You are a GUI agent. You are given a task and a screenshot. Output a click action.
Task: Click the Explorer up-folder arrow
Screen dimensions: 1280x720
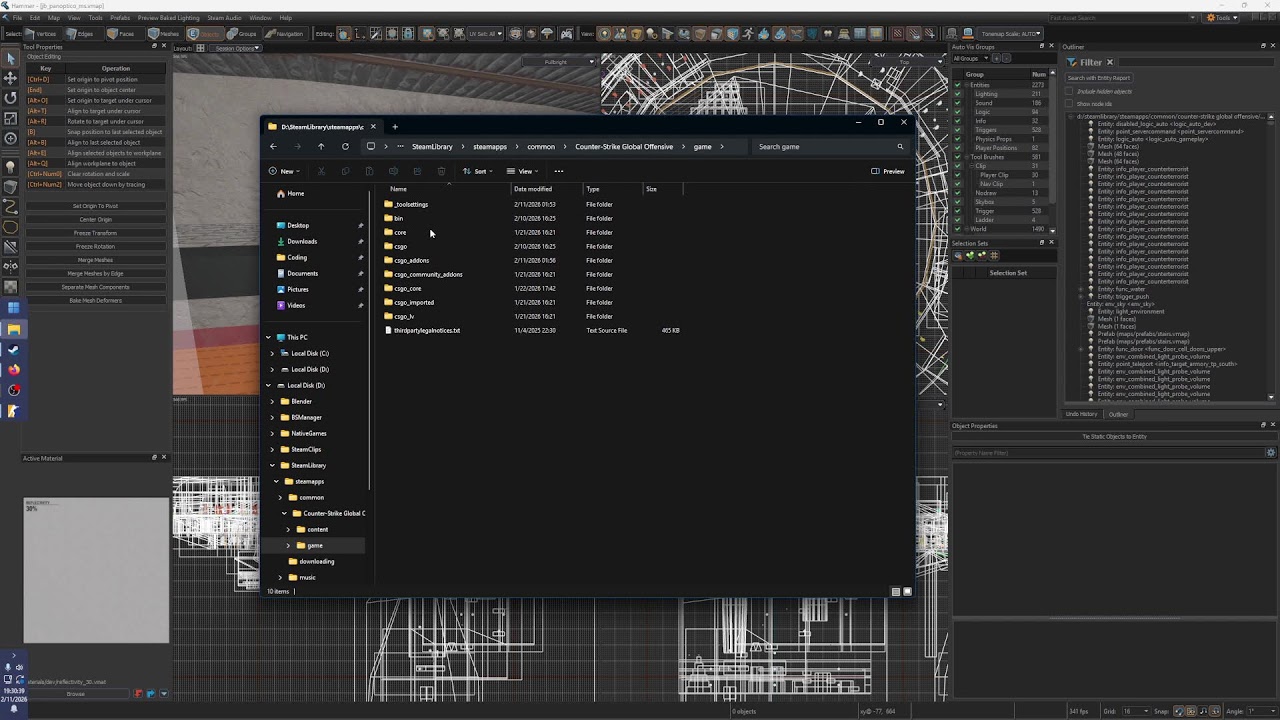321,146
